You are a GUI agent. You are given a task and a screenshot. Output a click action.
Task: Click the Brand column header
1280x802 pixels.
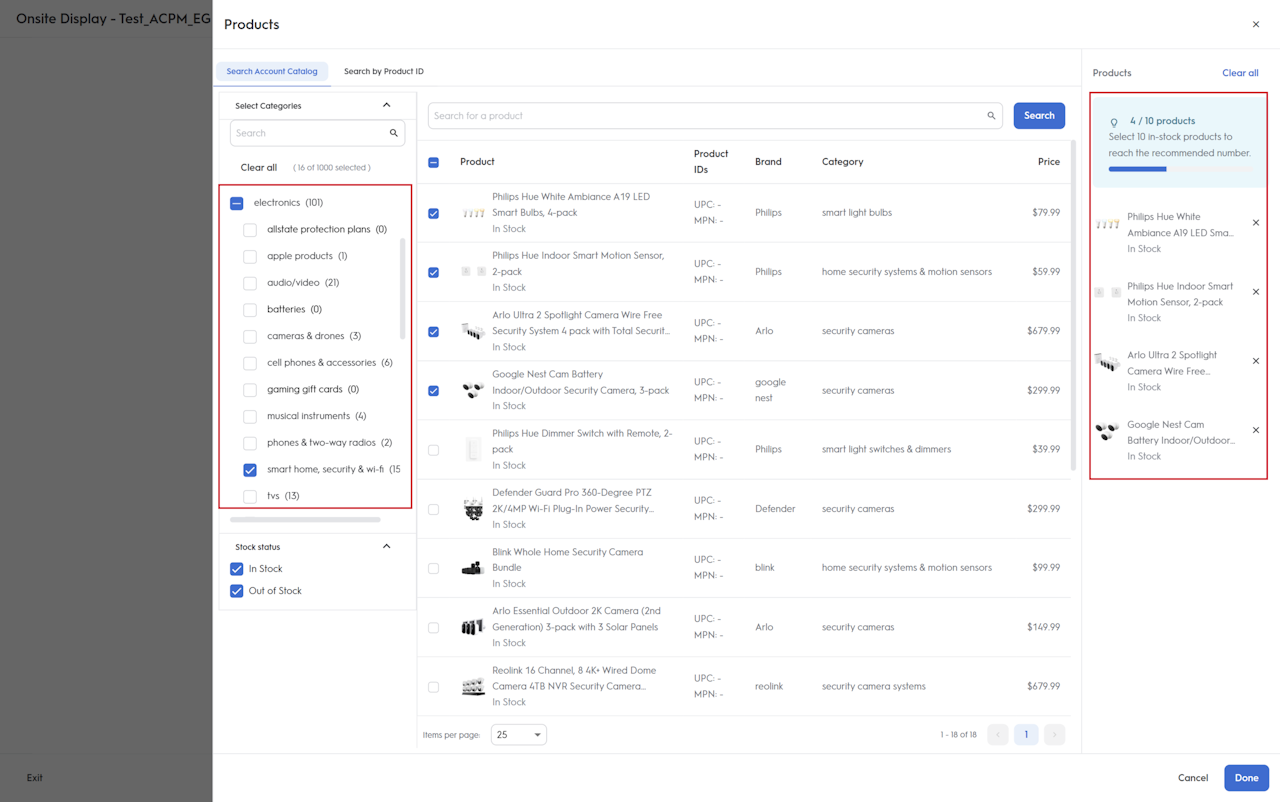tap(768, 162)
